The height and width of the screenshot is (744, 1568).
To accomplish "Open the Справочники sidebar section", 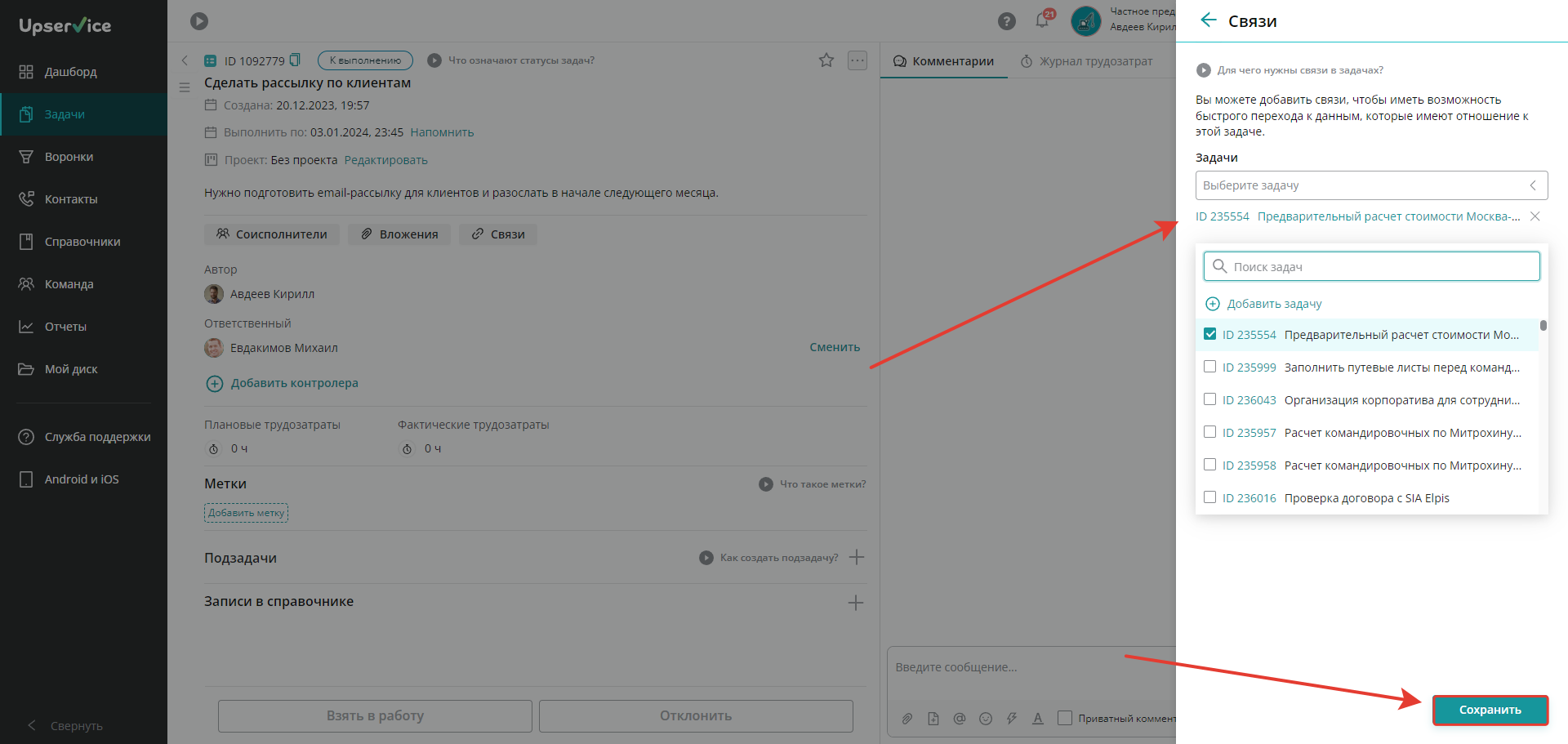I will [x=83, y=242].
